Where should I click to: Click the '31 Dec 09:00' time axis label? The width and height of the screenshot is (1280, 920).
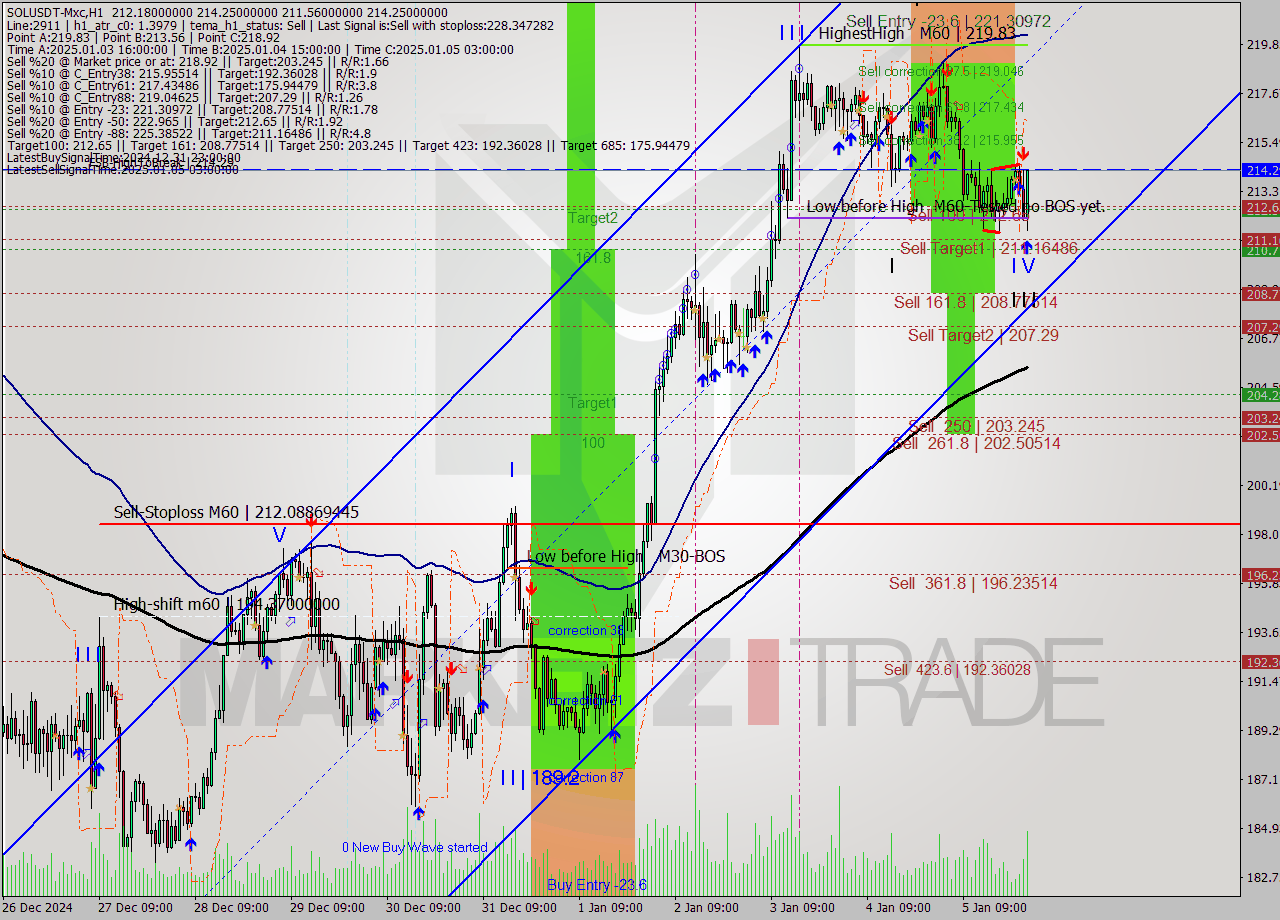point(519,908)
